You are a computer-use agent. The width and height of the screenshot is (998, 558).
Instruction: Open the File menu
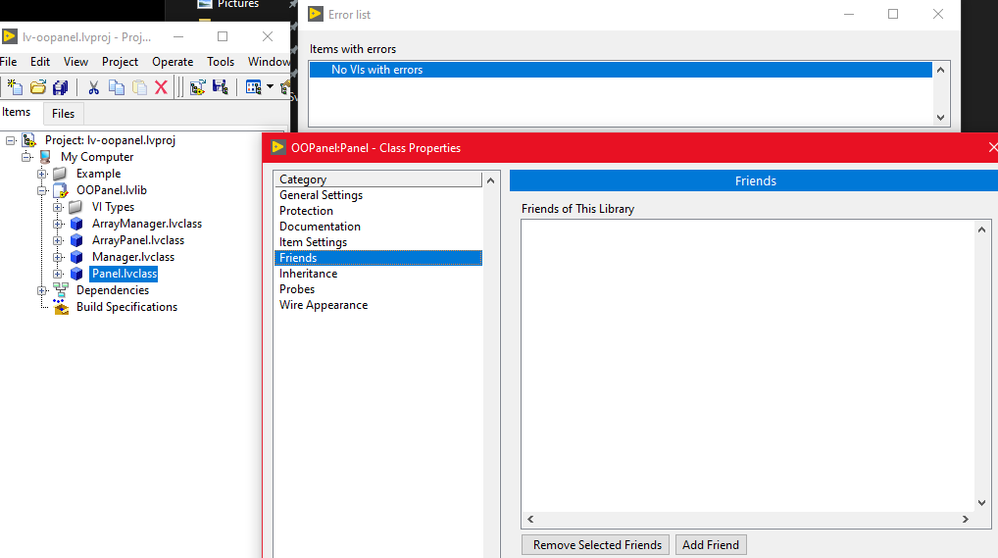coord(8,62)
